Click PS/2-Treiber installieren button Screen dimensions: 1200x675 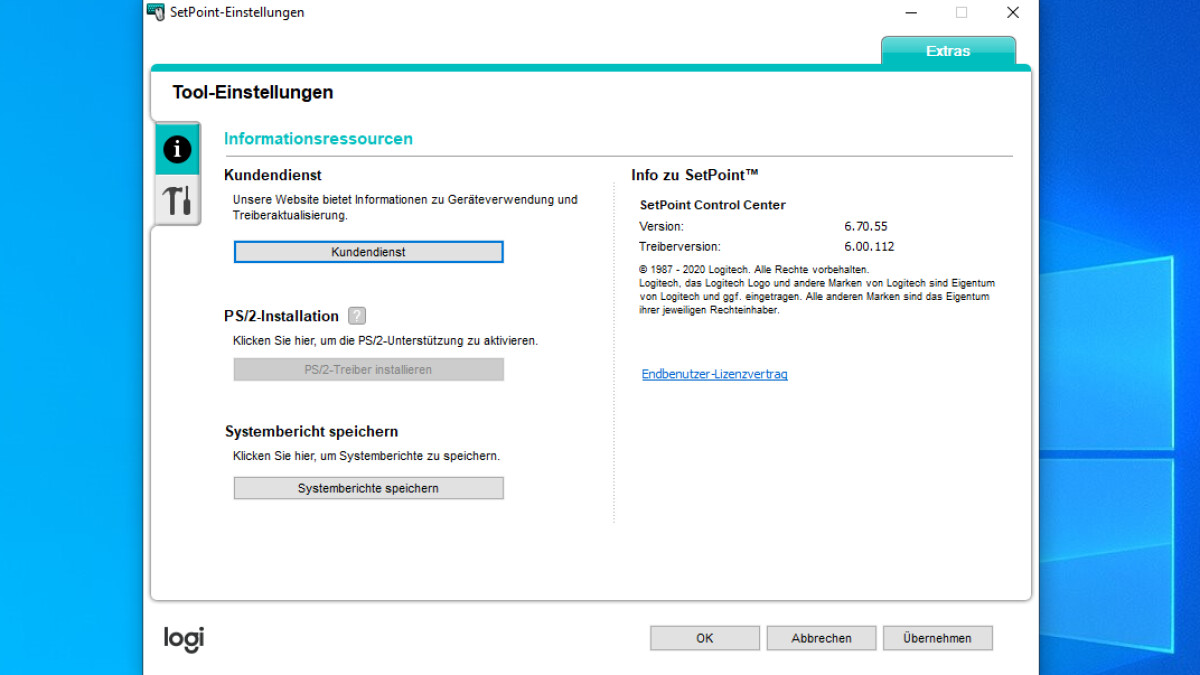pos(368,370)
